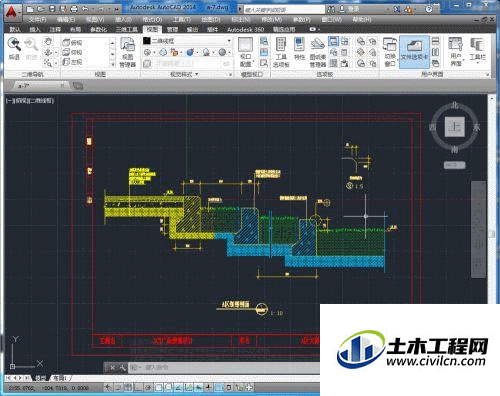This screenshot has width=500, height=396.
Task: Click the tile vertically window icon
Action: click(x=435, y=52)
